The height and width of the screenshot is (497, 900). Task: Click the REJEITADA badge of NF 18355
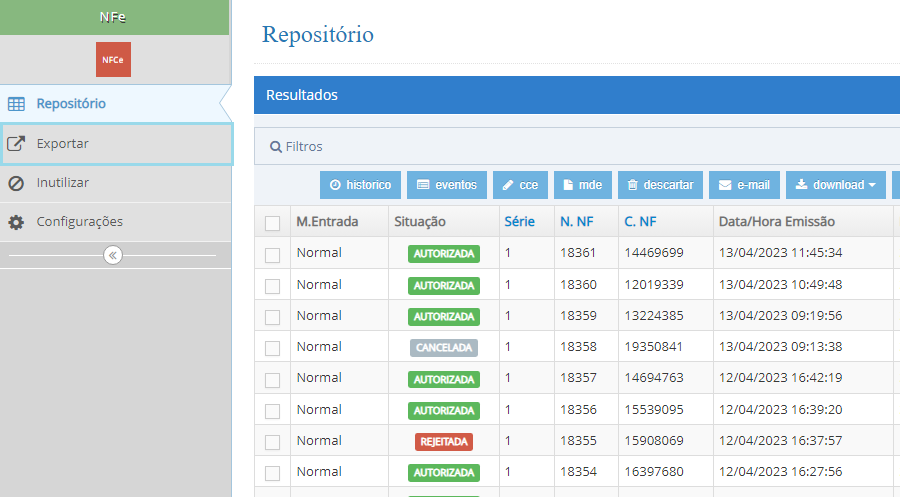[x=444, y=442]
